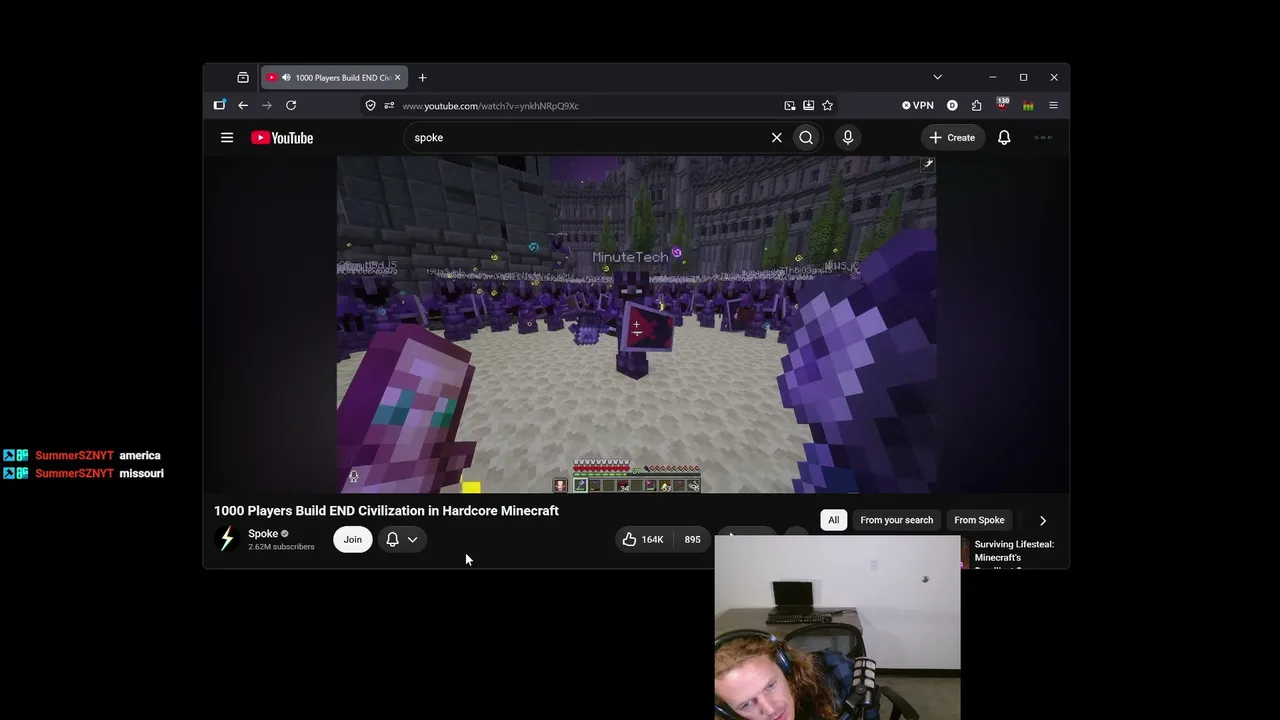Open the Spoke channel name link
This screenshot has width=1280, height=720.
coord(263,534)
